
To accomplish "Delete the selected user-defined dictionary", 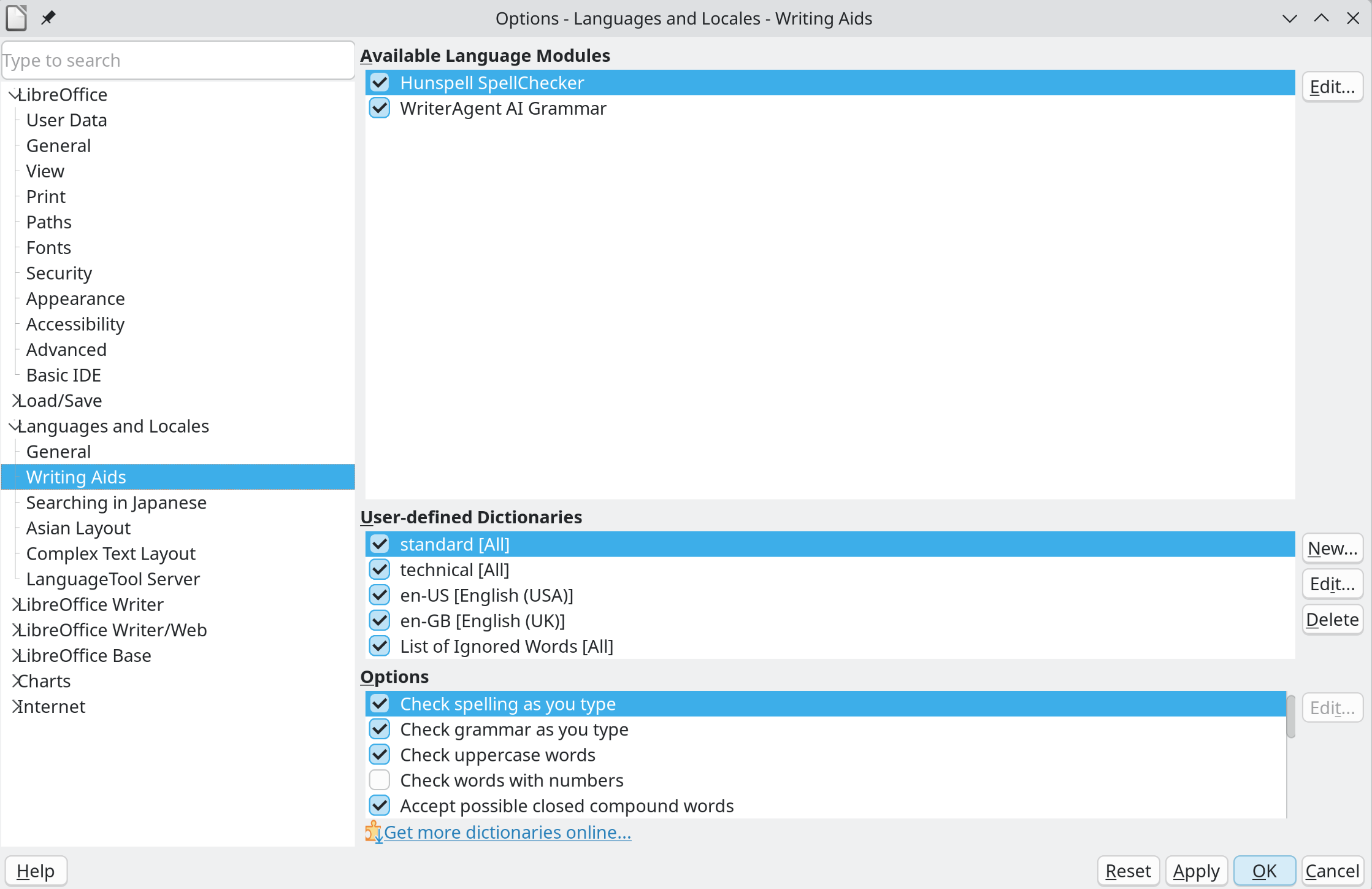I will [1332, 619].
